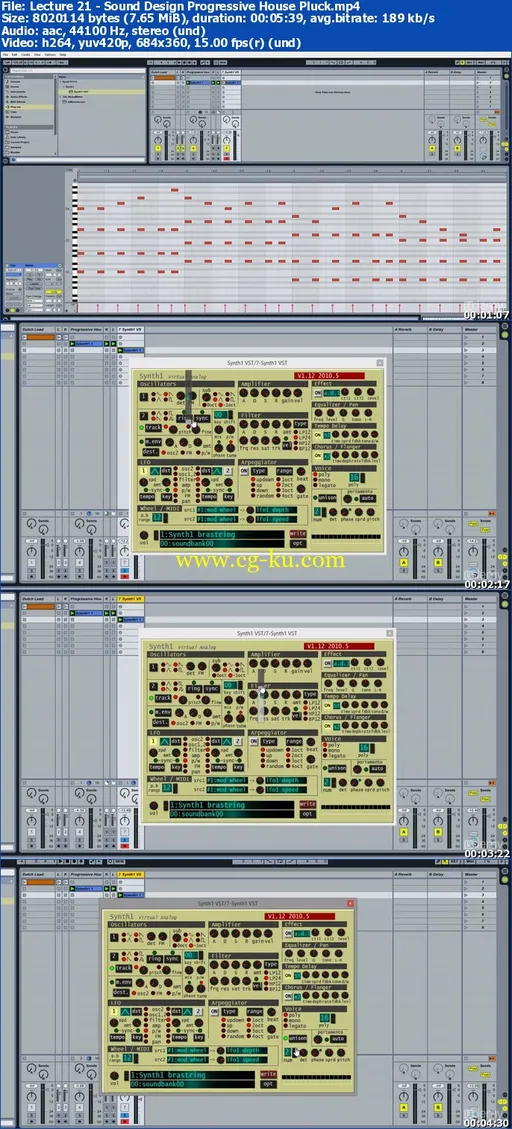This screenshot has width=512, height=1129.
Task: Click Synth1 write button, frame 00:04:30
Action: 268,1074
